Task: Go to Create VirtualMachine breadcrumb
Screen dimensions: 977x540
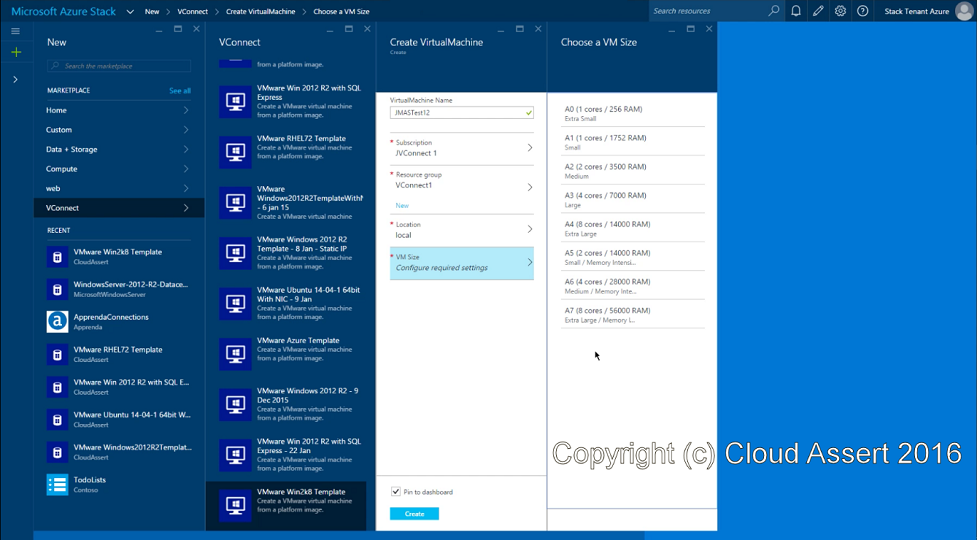Action: (x=260, y=11)
